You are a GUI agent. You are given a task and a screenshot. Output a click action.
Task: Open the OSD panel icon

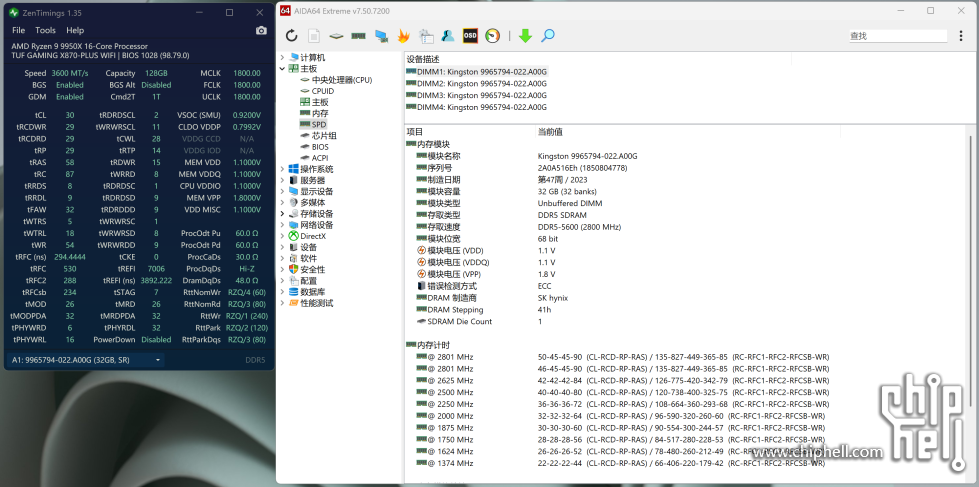tap(470, 36)
